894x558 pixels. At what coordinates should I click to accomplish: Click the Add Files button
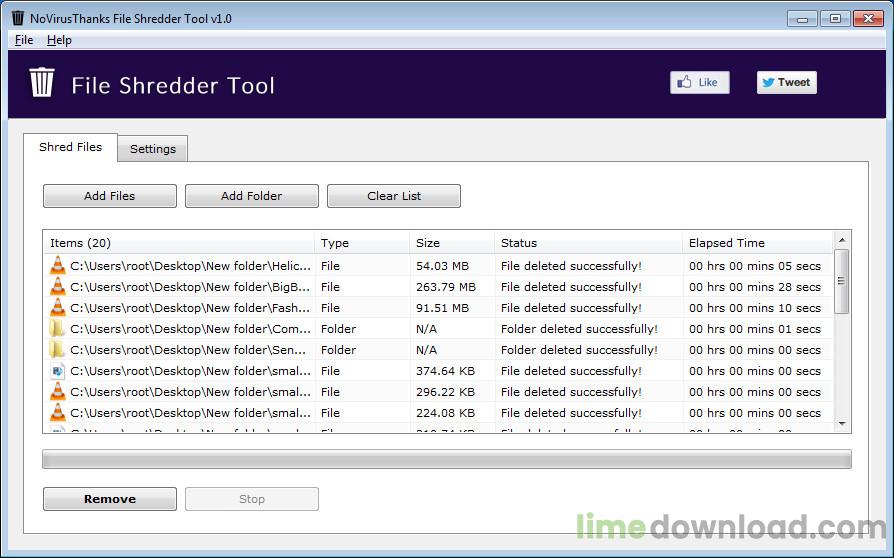pyautogui.click(x=109, y=196)
